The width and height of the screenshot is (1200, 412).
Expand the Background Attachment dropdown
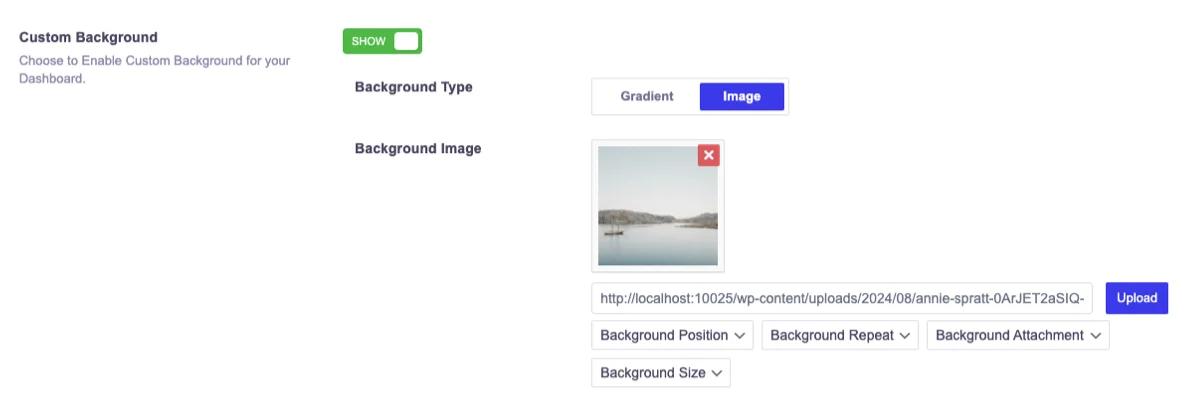(x=1018, y=335)
